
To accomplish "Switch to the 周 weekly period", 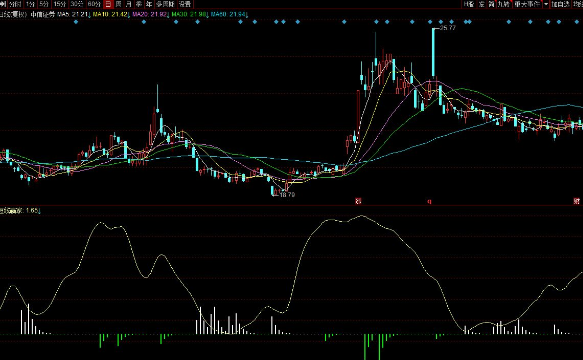I will point(118,4).
